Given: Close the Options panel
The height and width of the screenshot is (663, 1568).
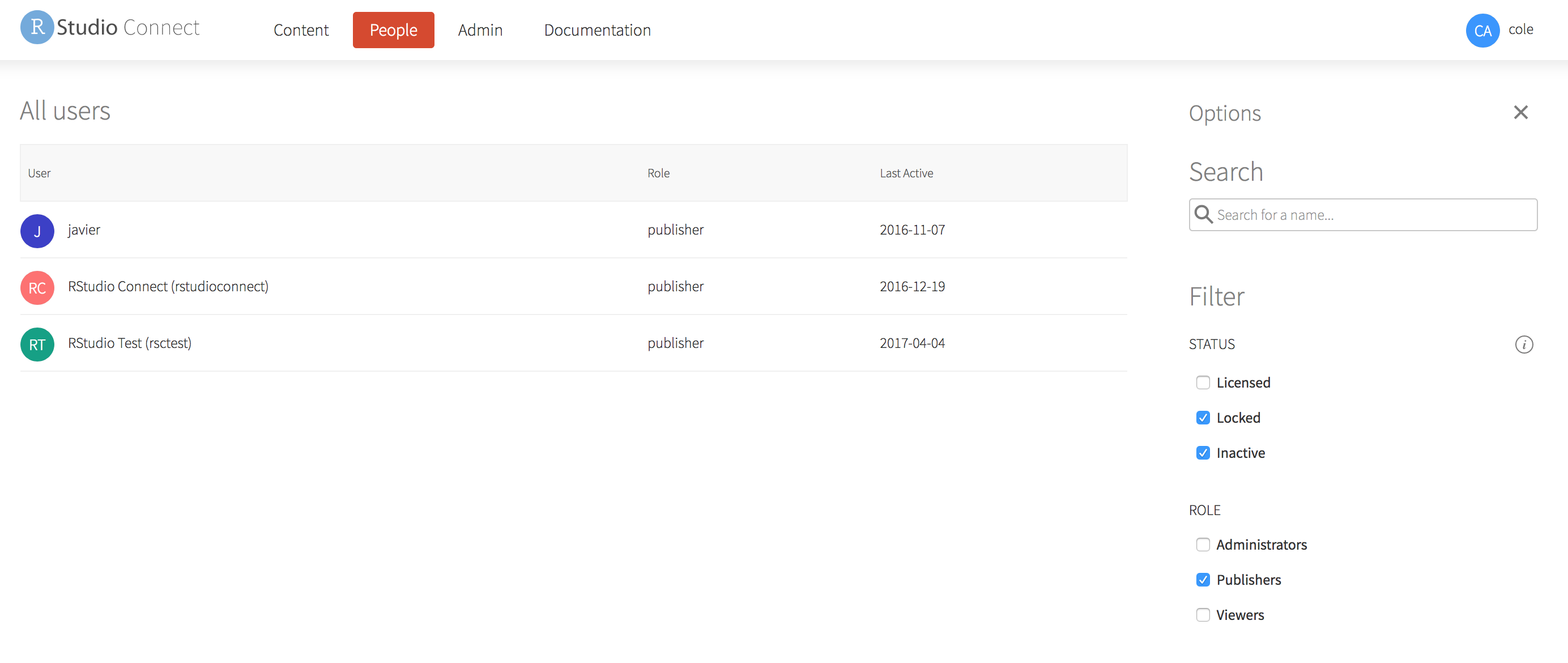Looking at the screenshot, I should pyautogui.click(x=1521, y=112).
